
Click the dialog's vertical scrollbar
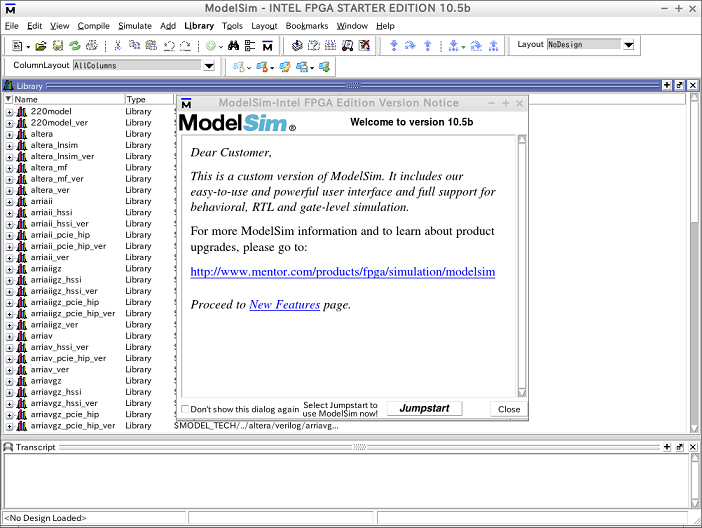coord(522,266)
